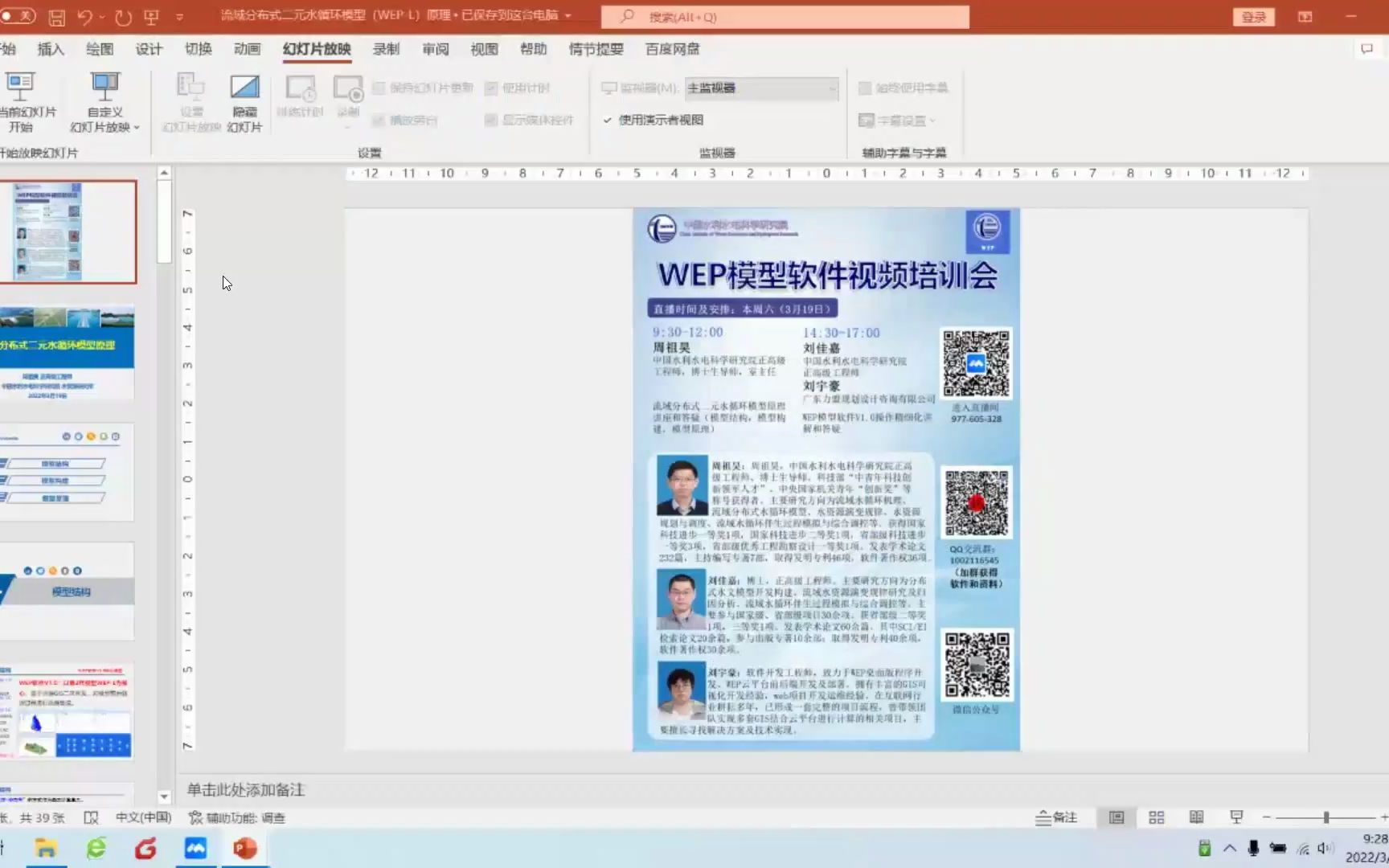Open the 绘图 tab
This screenshot has height=868, width=1389.
pos(100,49)
